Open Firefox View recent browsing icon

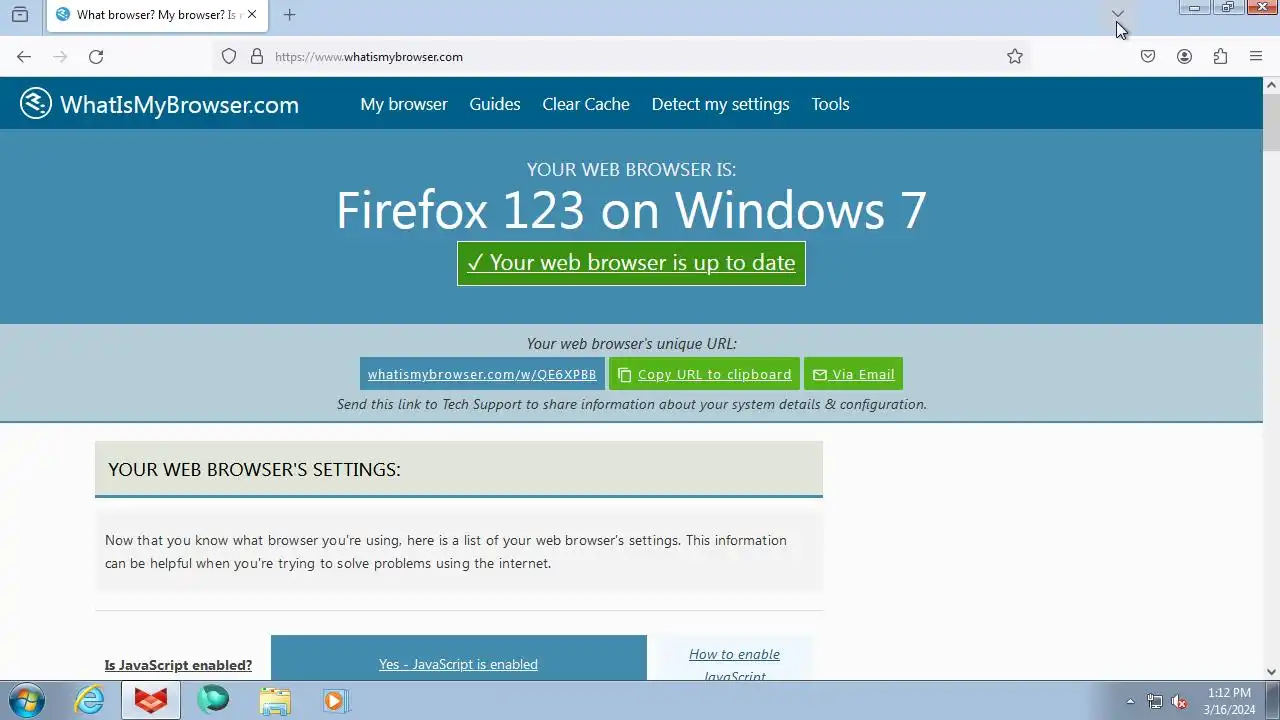[x=20, y=15]
